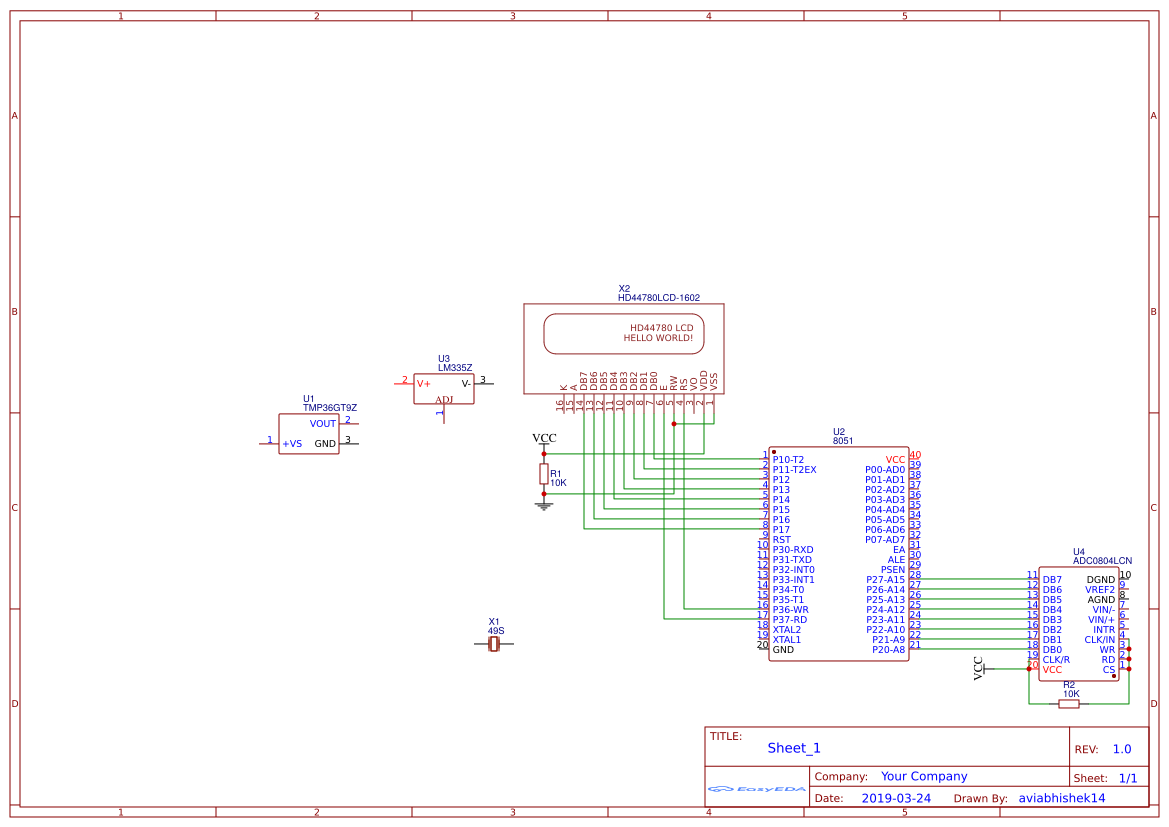Select the Date field 2019-03-24
1169x827 pixels.
tap(897, 797)
